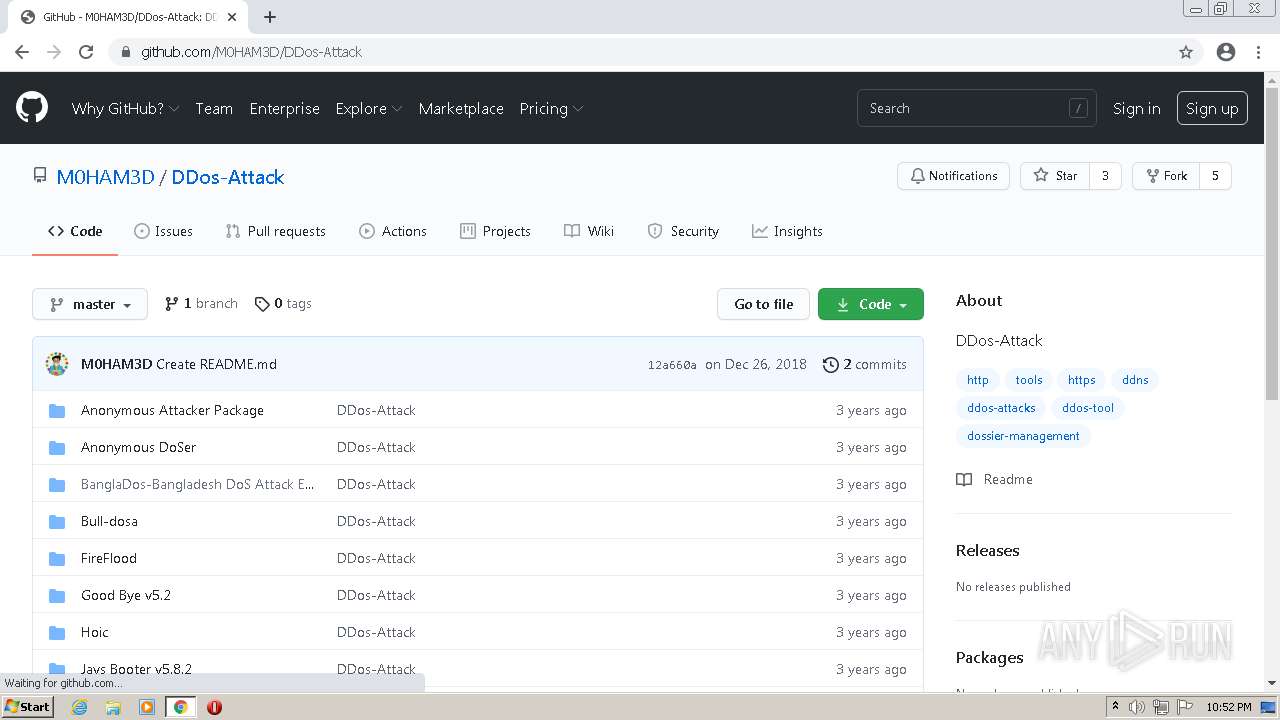This screenshot has height=720, width=1280.
Task: Click the Sign in link
Action: [1137, 108]
